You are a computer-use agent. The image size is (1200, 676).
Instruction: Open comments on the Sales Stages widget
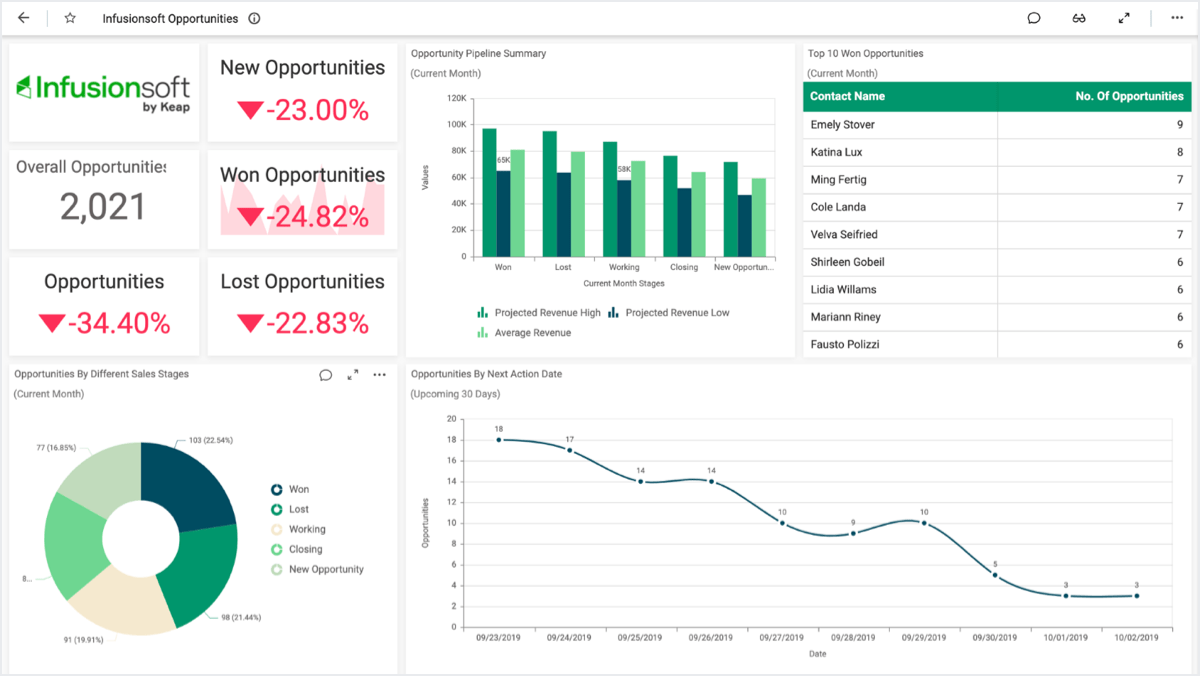coord(325,374)
